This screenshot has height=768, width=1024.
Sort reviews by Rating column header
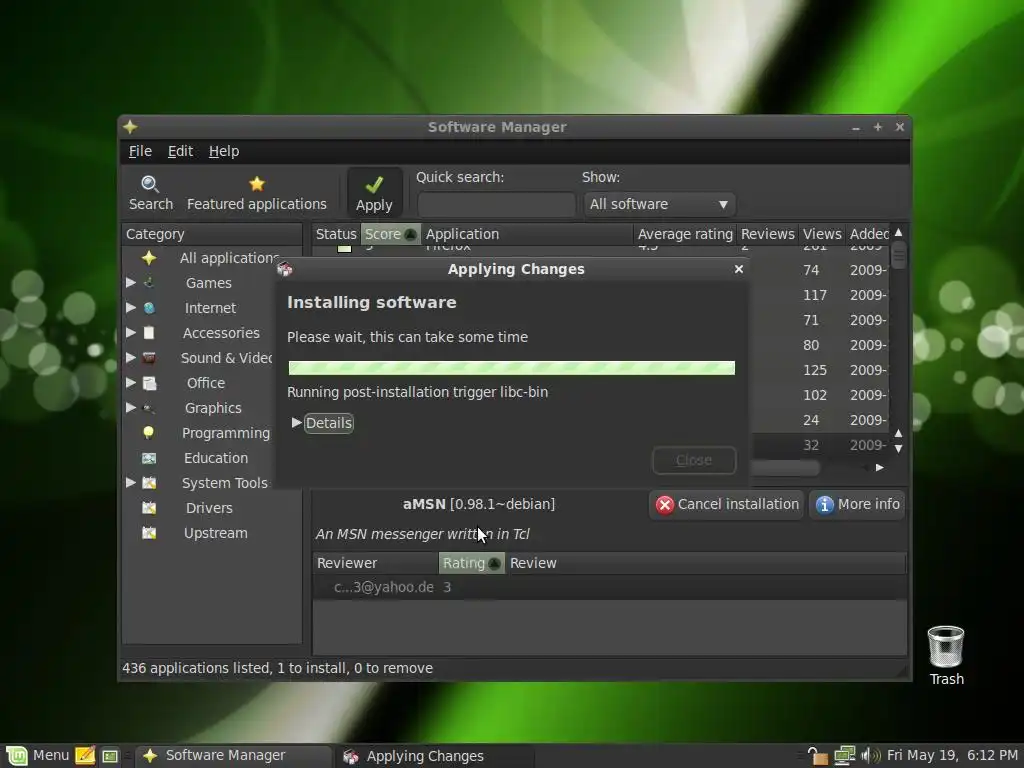point(472,563)
